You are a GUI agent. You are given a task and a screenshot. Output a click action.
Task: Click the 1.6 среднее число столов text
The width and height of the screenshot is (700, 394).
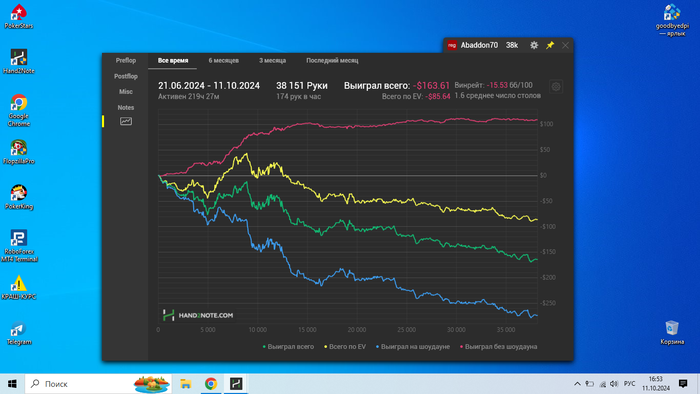[497, 95]
